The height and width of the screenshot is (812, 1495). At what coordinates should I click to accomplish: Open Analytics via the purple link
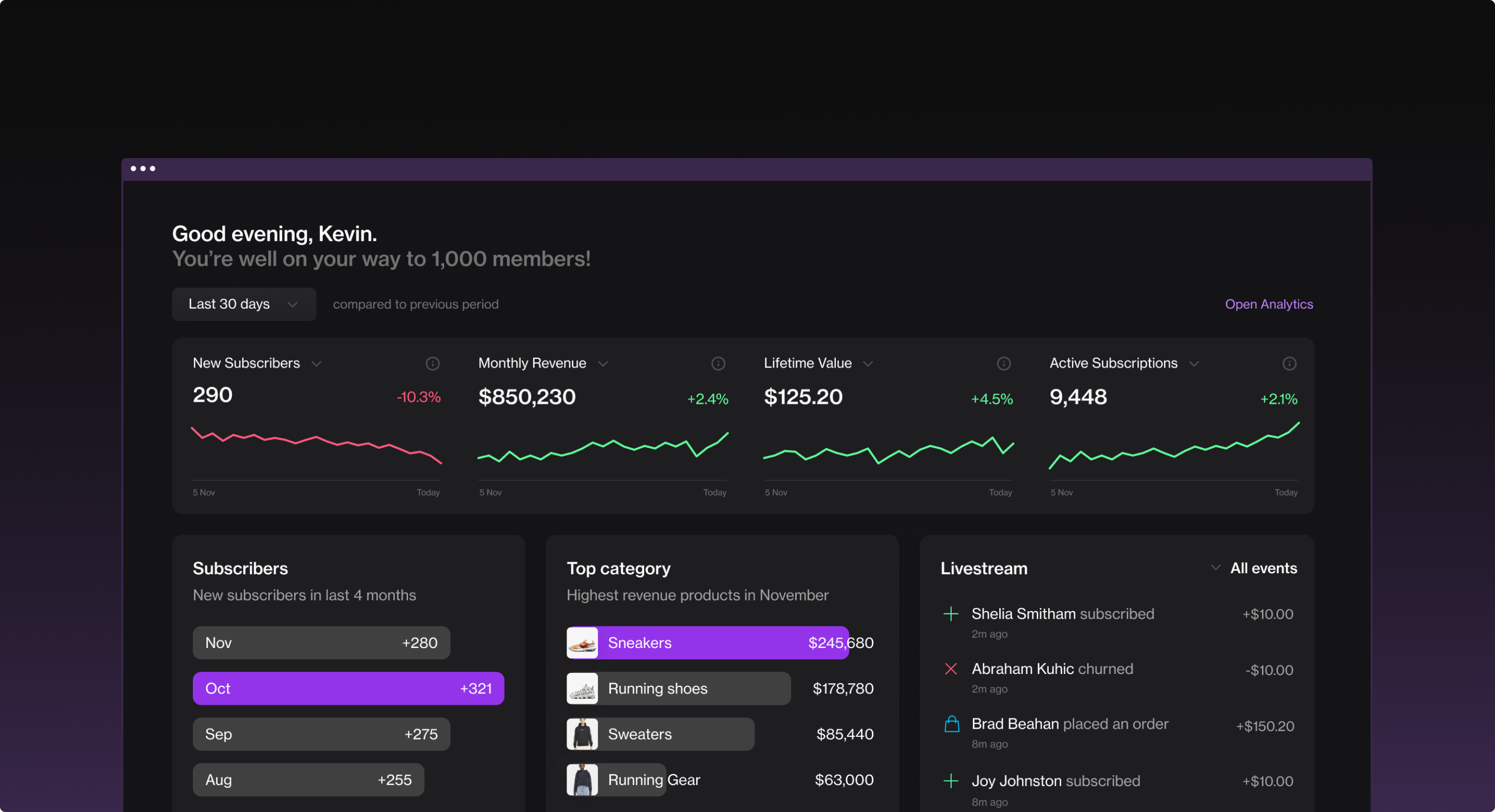click(1269, 304)
